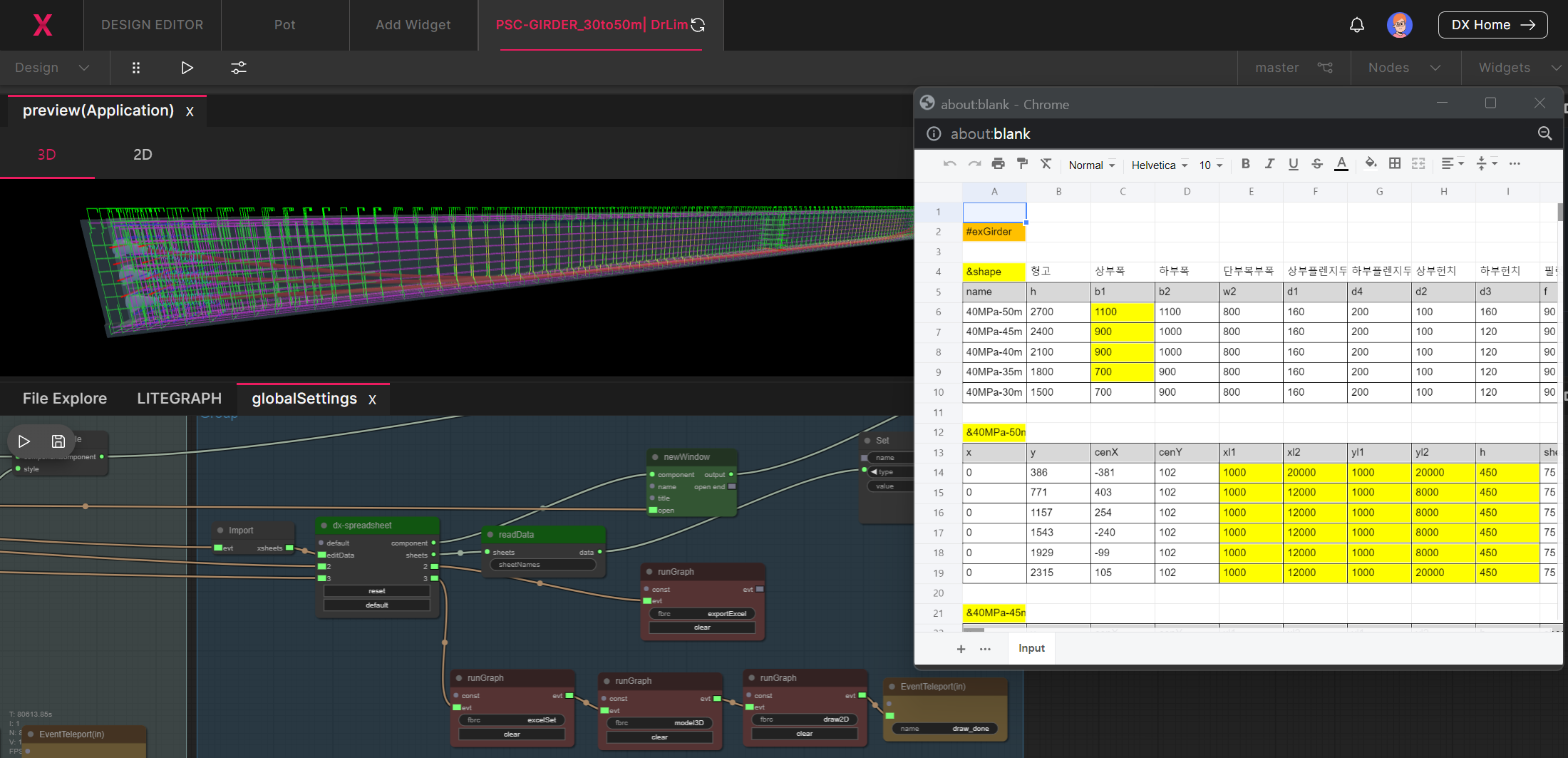
Task: Click the DX Home button
Action: [1492, 25]
